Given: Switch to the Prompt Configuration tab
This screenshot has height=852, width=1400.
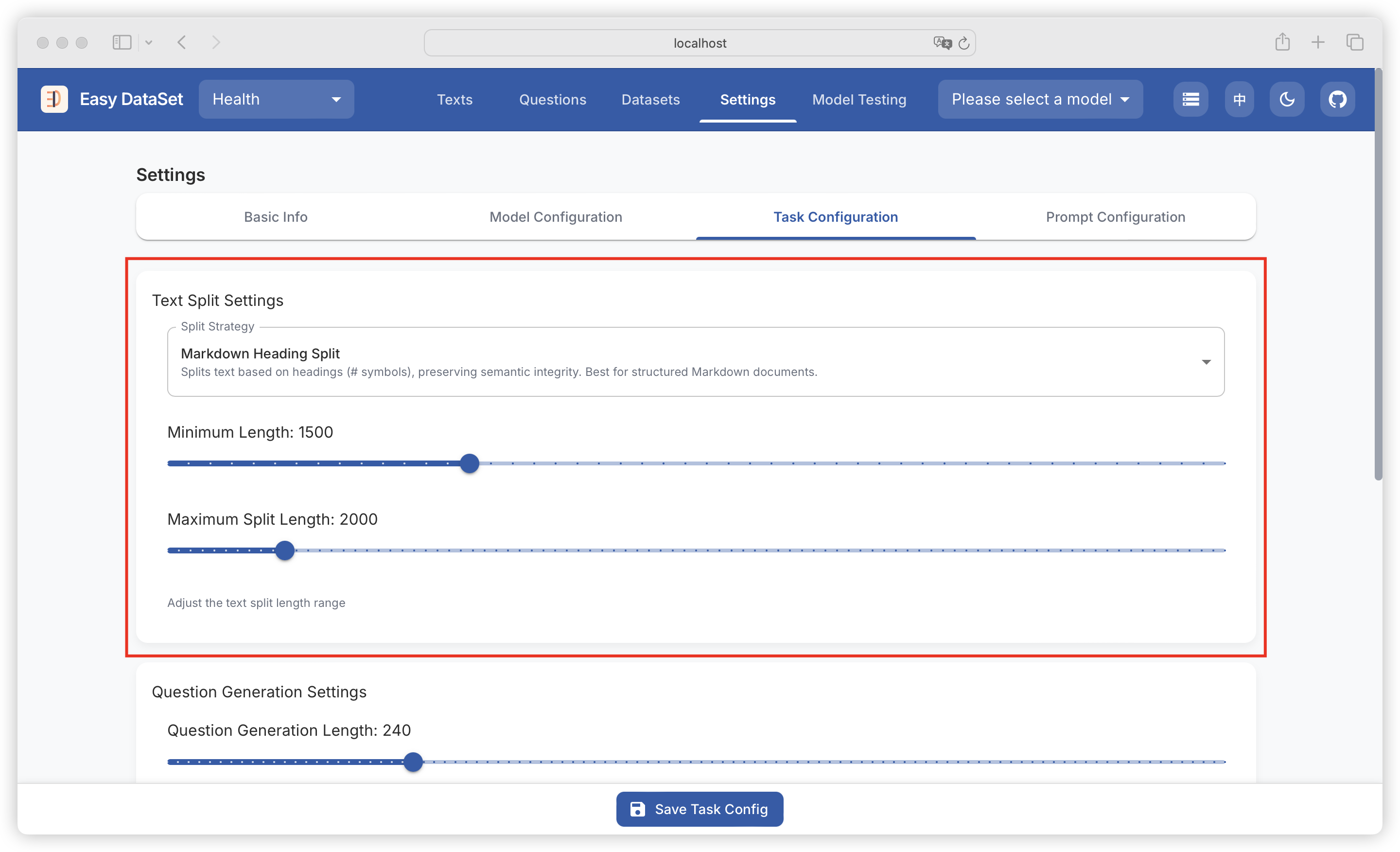Looking at the screenshot, I should click(x=1115, y=216).
